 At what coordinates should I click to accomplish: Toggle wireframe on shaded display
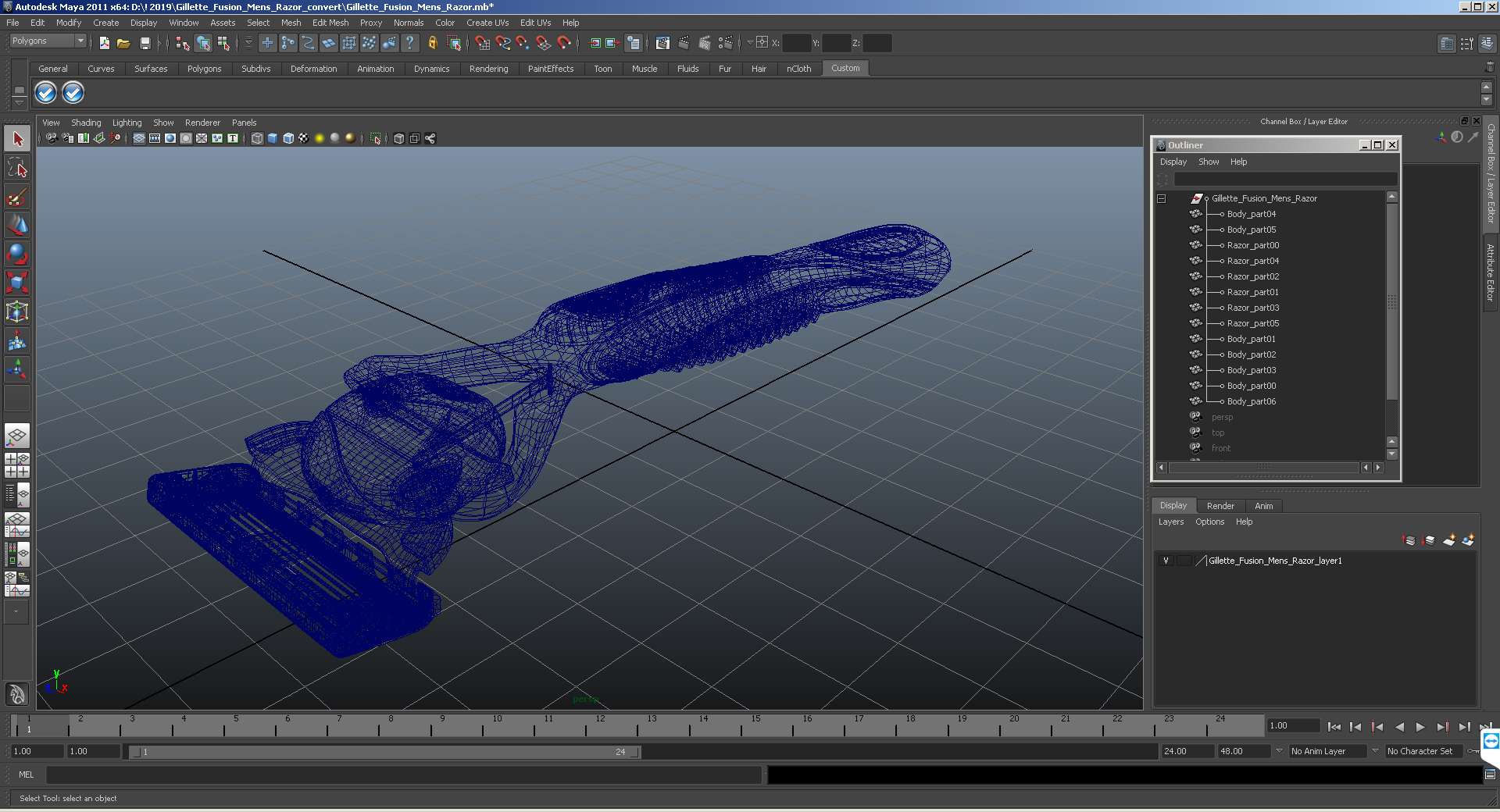(288, 138)
